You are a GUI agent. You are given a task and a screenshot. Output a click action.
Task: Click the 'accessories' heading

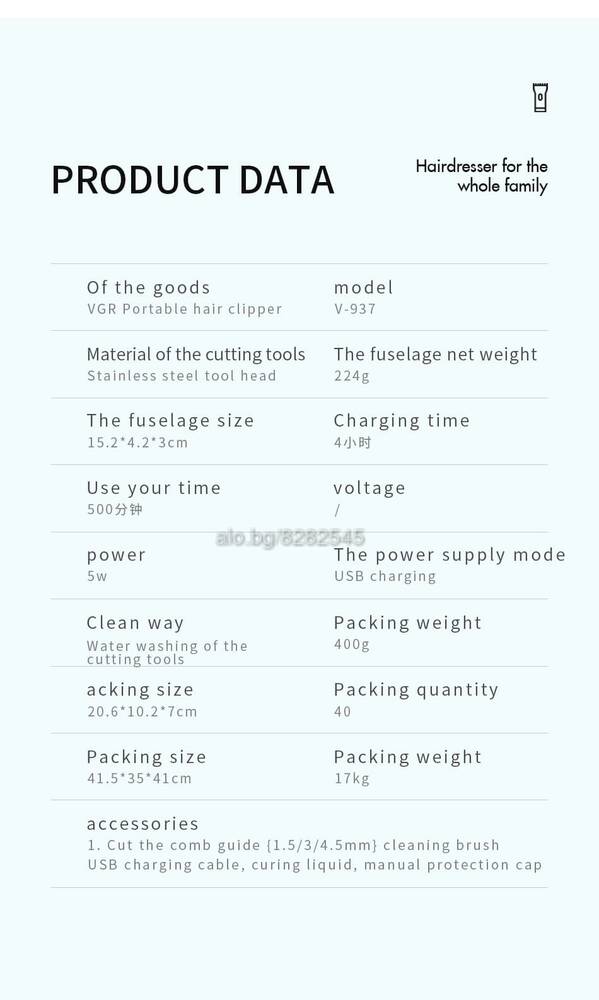click(x=143, y=824)
